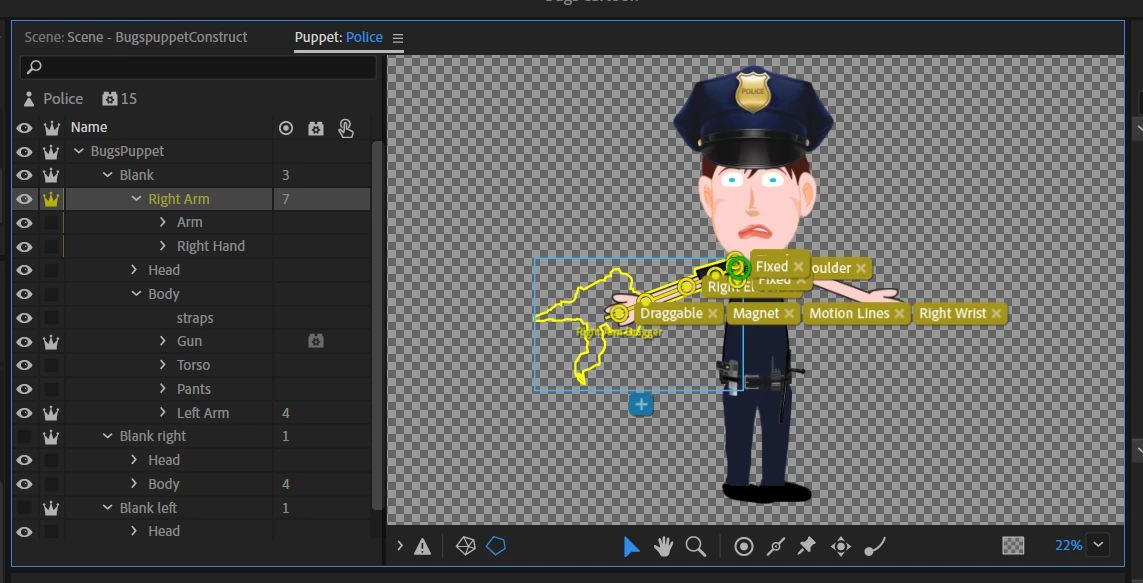Hide the straps layer via eye
The width and height of the screenshot is (1143, 583).
[24, 318]
